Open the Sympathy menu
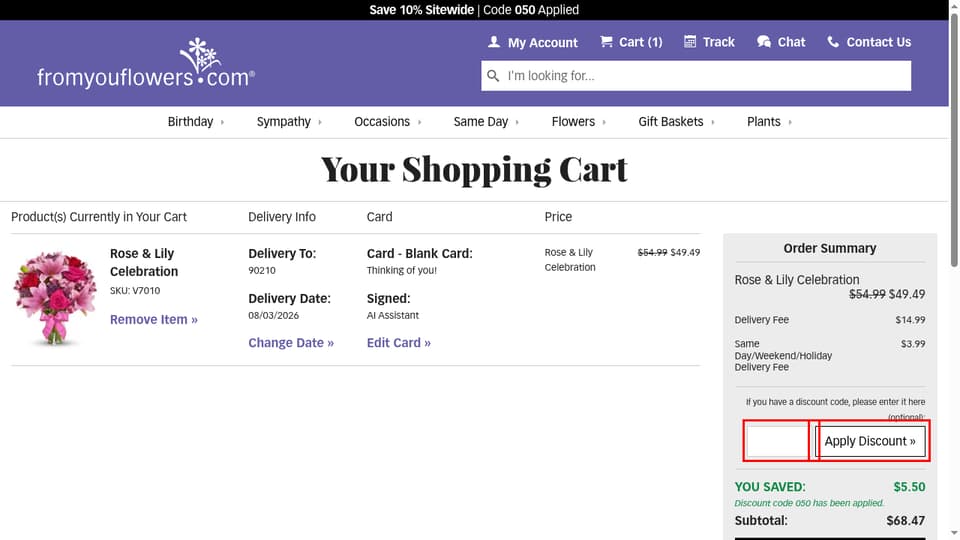 (283, 122)
